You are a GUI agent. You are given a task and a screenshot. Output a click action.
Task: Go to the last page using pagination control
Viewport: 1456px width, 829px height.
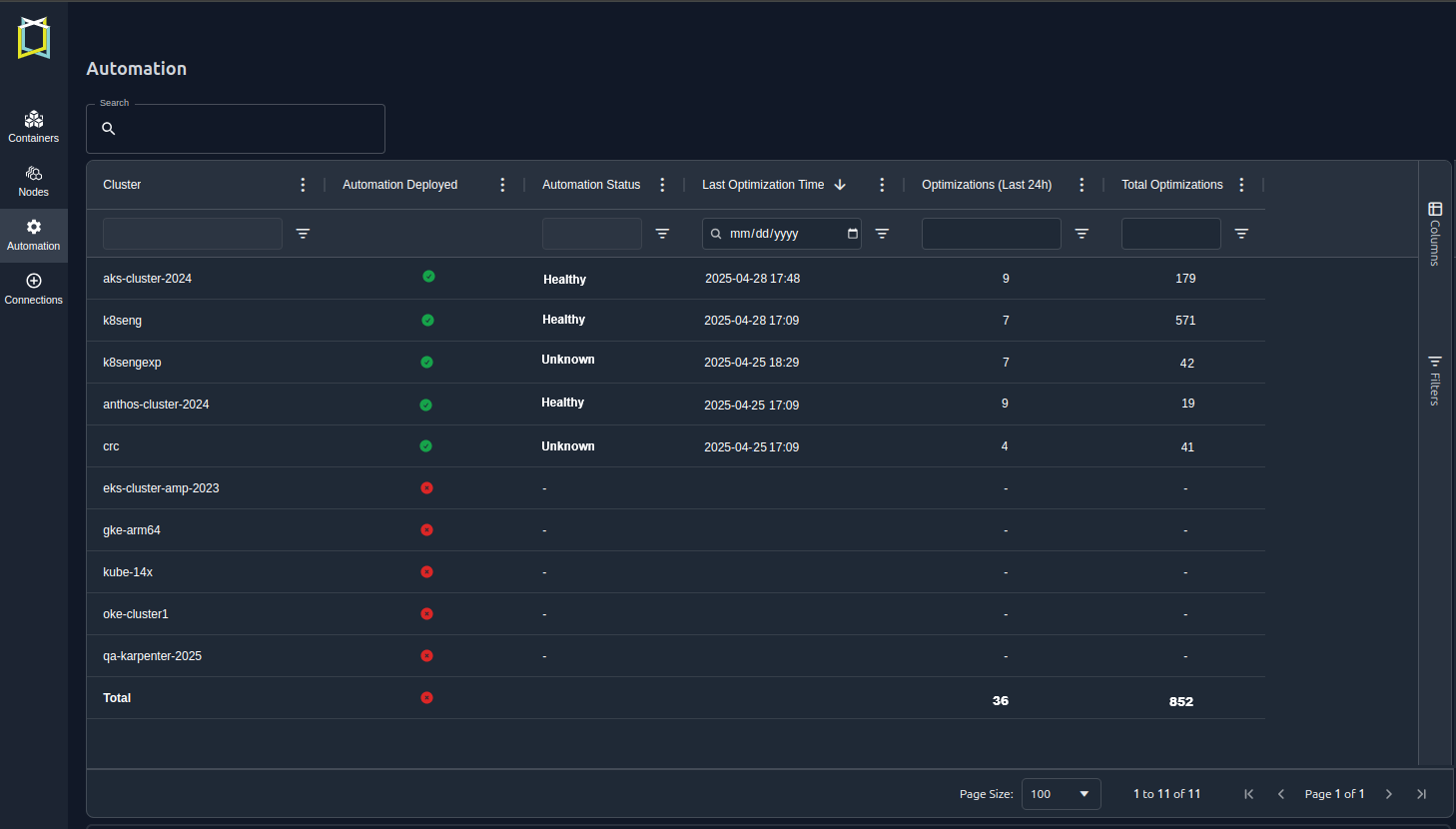click(x=1421, y=793)
